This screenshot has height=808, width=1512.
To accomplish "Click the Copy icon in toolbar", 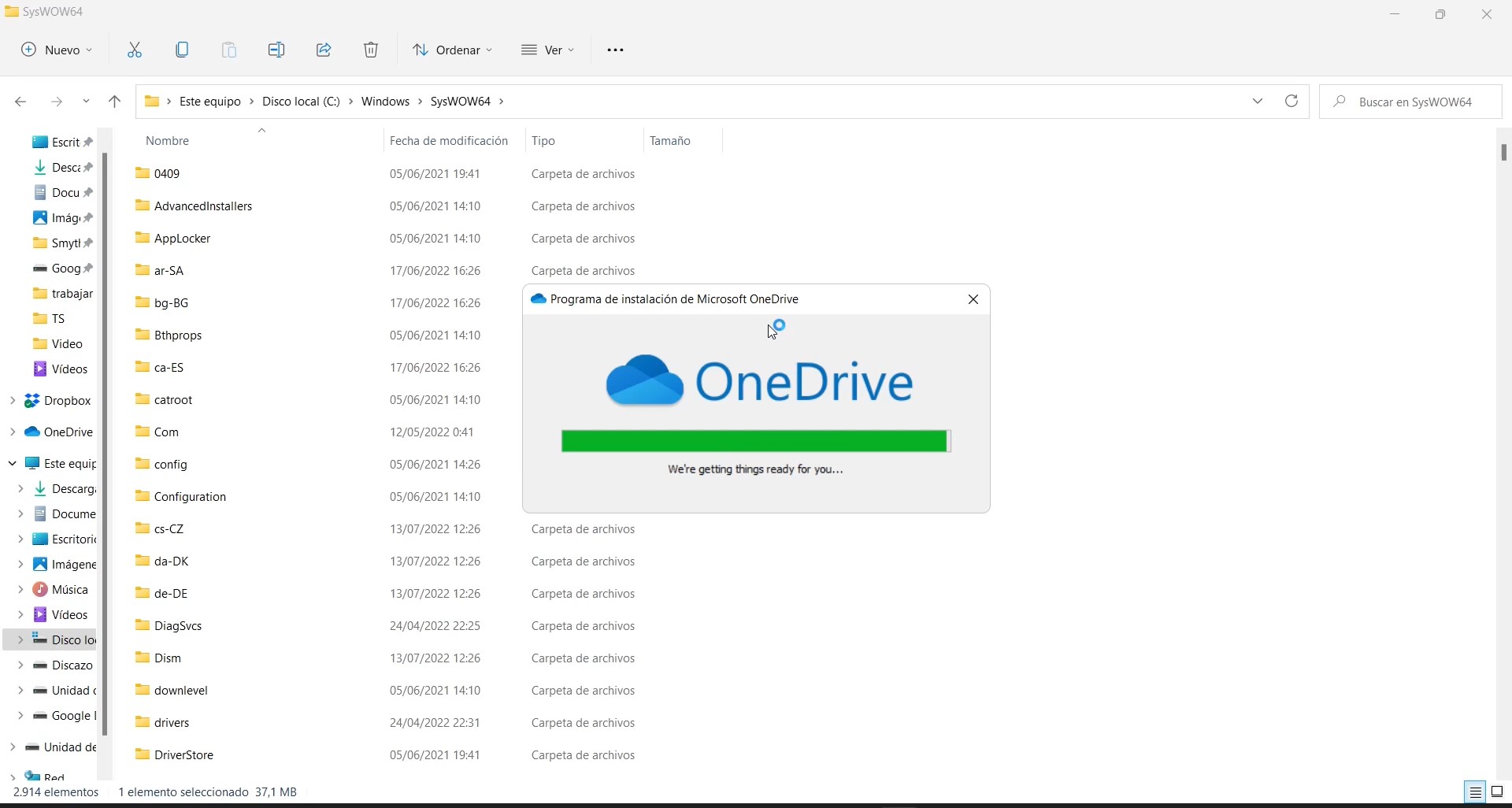I will click(x=182, y=50).
